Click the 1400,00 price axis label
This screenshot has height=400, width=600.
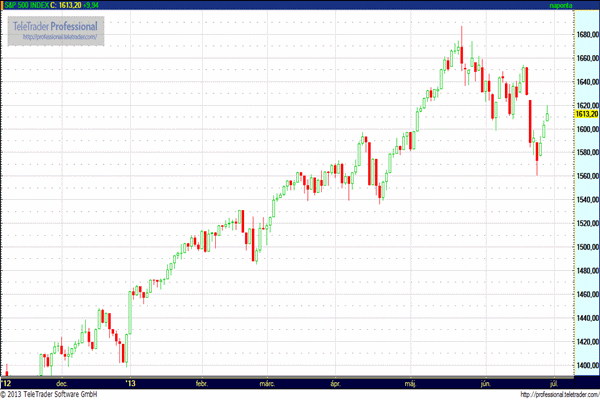(586, 365)
